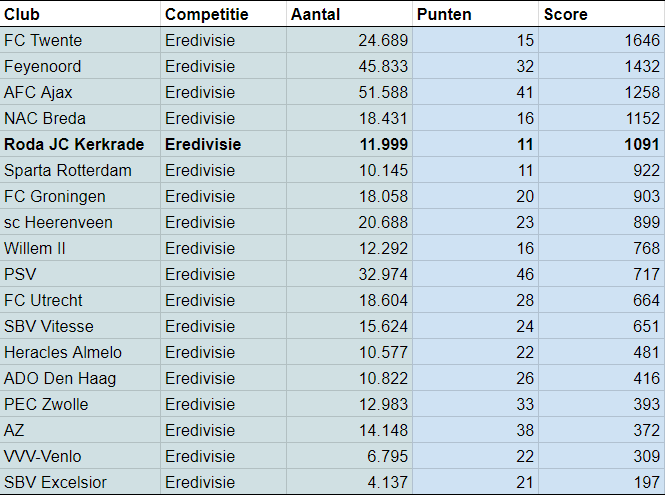Click the bold Roda JC Kerkrade cell

[x=80, y=144]
